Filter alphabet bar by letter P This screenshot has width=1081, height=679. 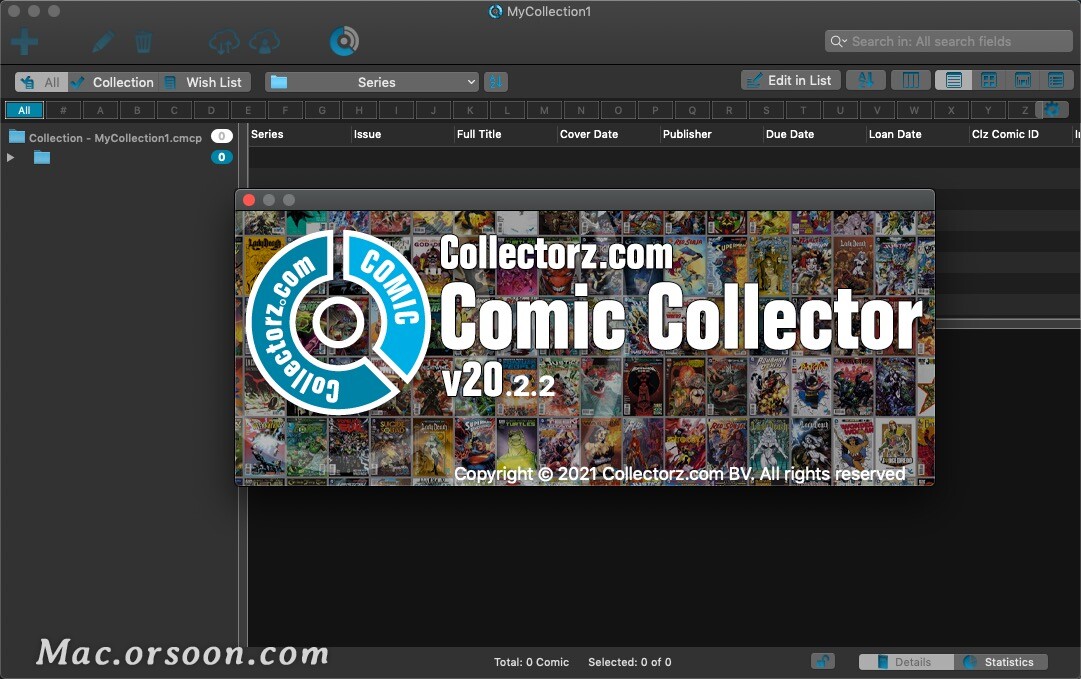pos(655,110)
